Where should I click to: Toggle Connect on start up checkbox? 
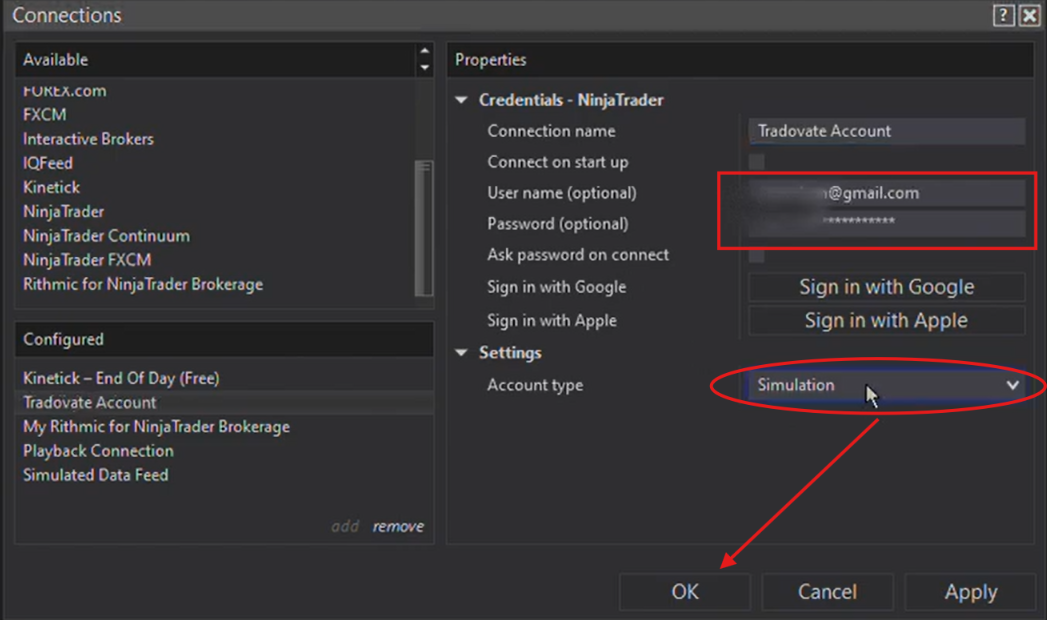pos(757,162)
